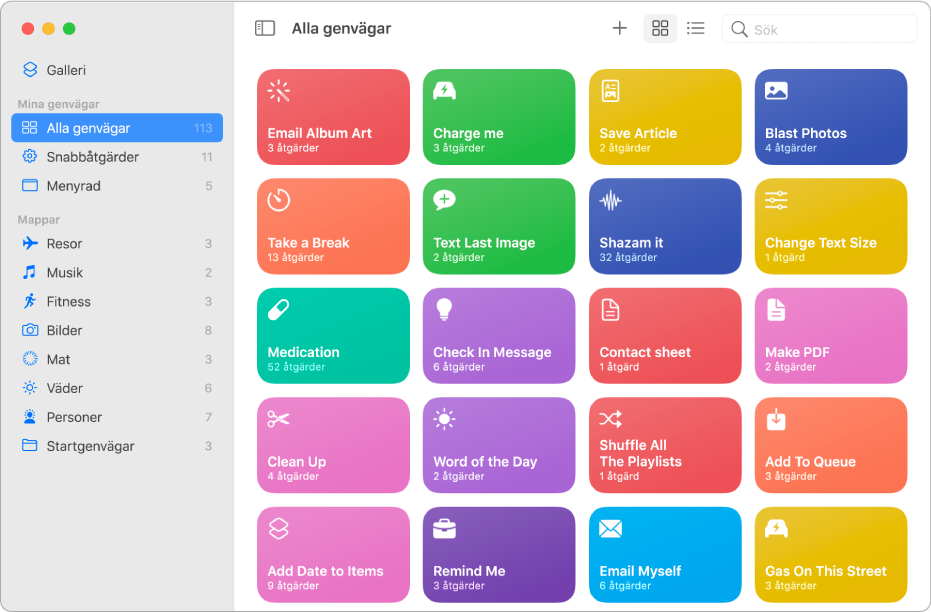Open the Väder folder
Image resolution: width=931 pixels, height=612 pixels.
[x=64, y=388]
